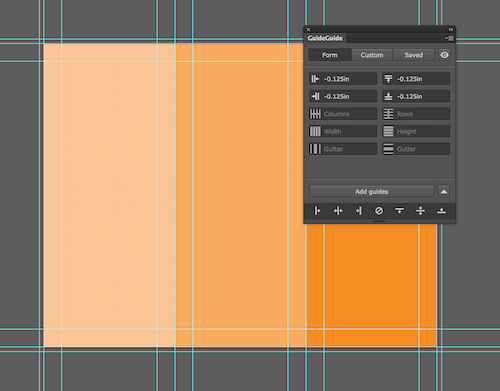
Task: Switch to the Custom tab
Action: pos(372,55)
